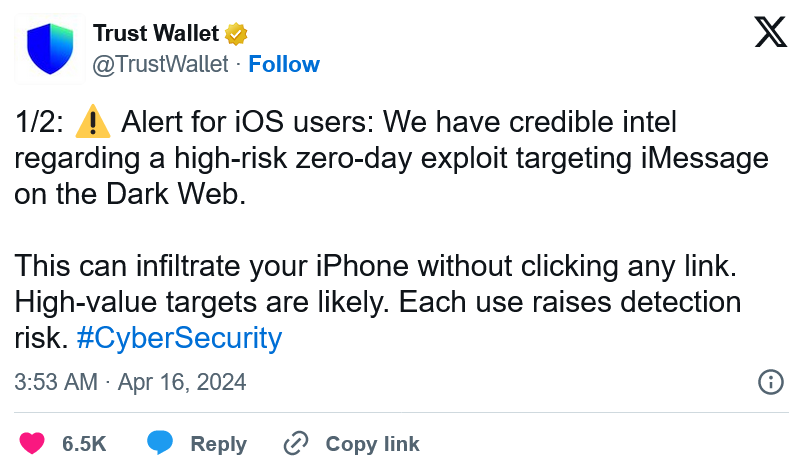Screen dimensions: 801x466
Task: Like the post with heart icon
Action: pyautogui.click(x=32, y=443)
